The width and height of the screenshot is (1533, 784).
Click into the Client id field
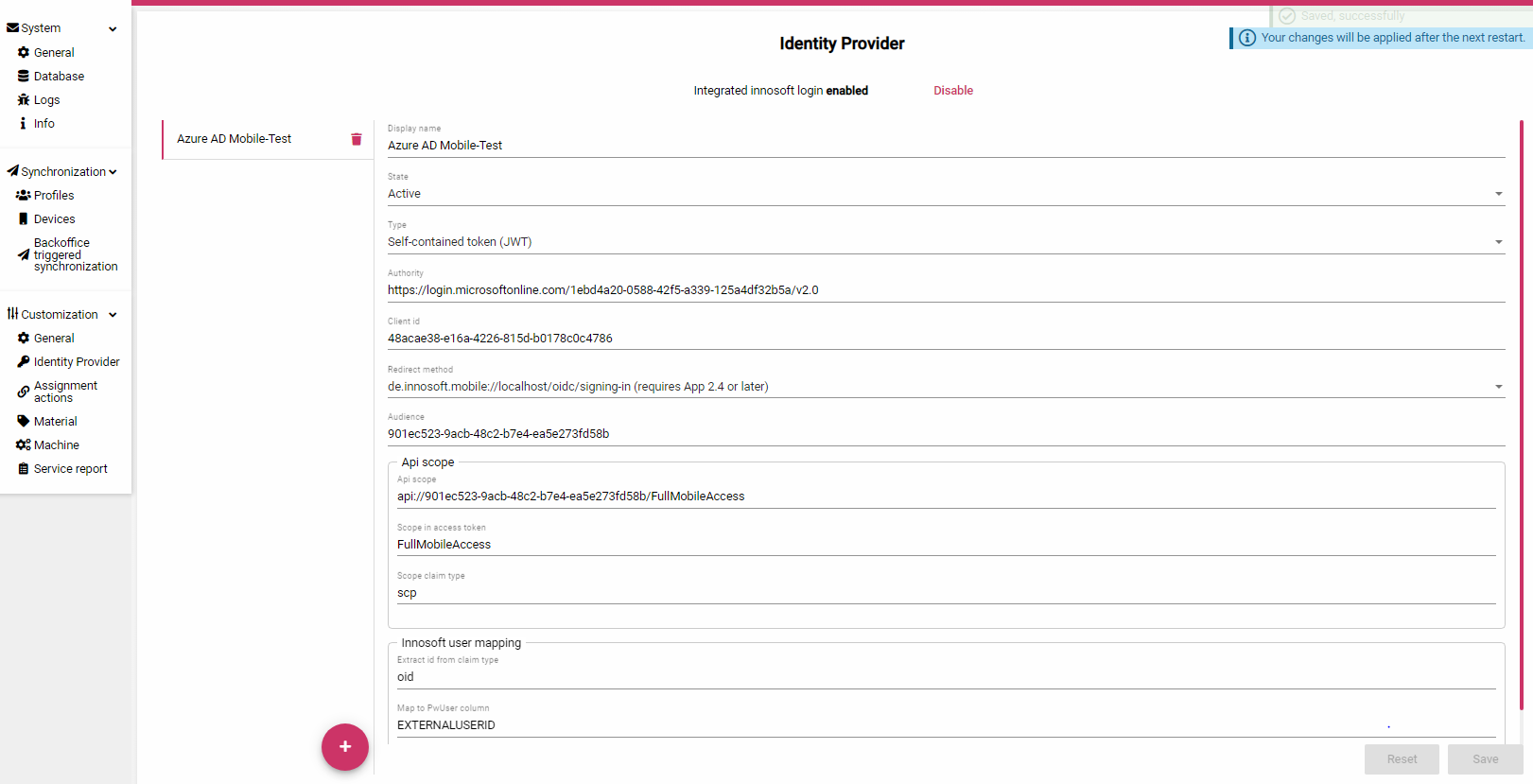click(x=946, y=339)
